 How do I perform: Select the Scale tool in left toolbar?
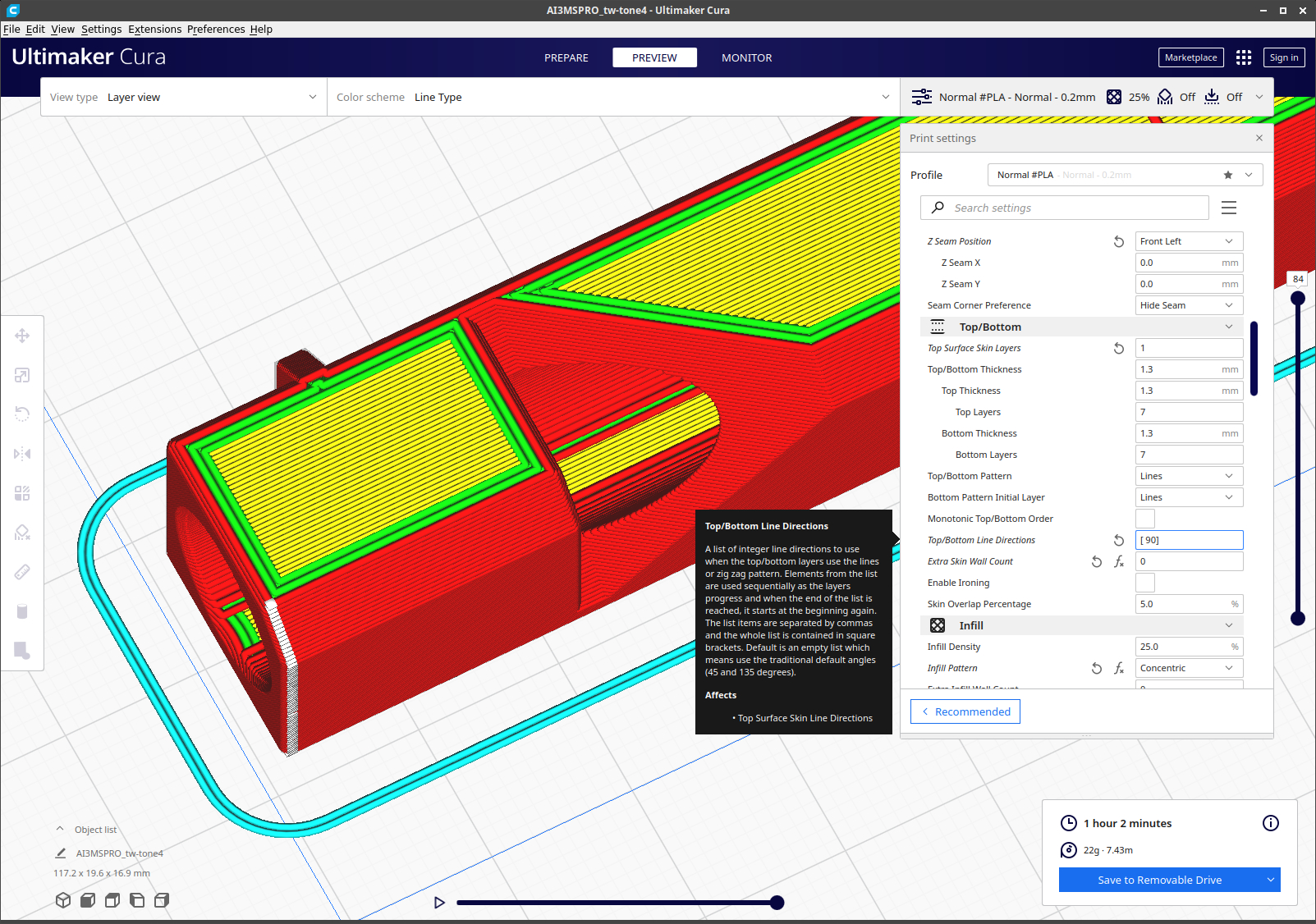pyautogui.click(x=22, y=375)
